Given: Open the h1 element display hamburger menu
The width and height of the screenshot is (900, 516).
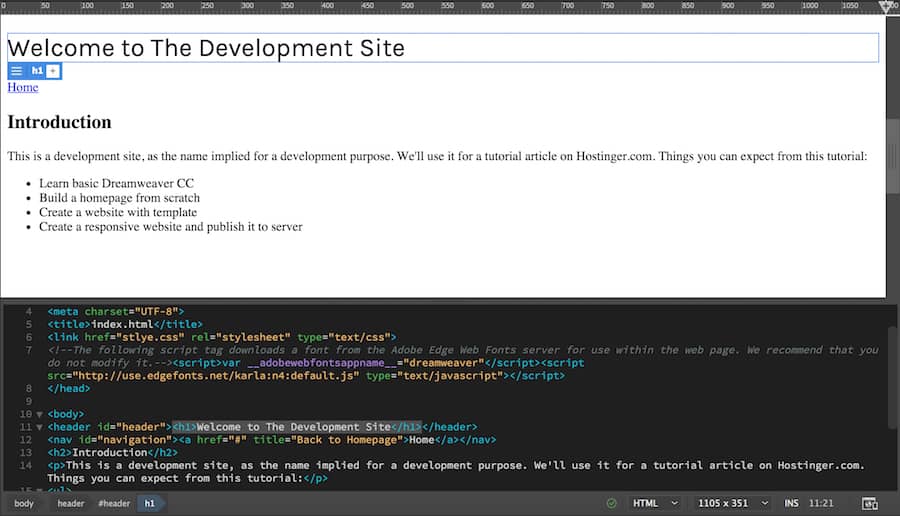Looking at the screenshot, I should pos(16,71).
